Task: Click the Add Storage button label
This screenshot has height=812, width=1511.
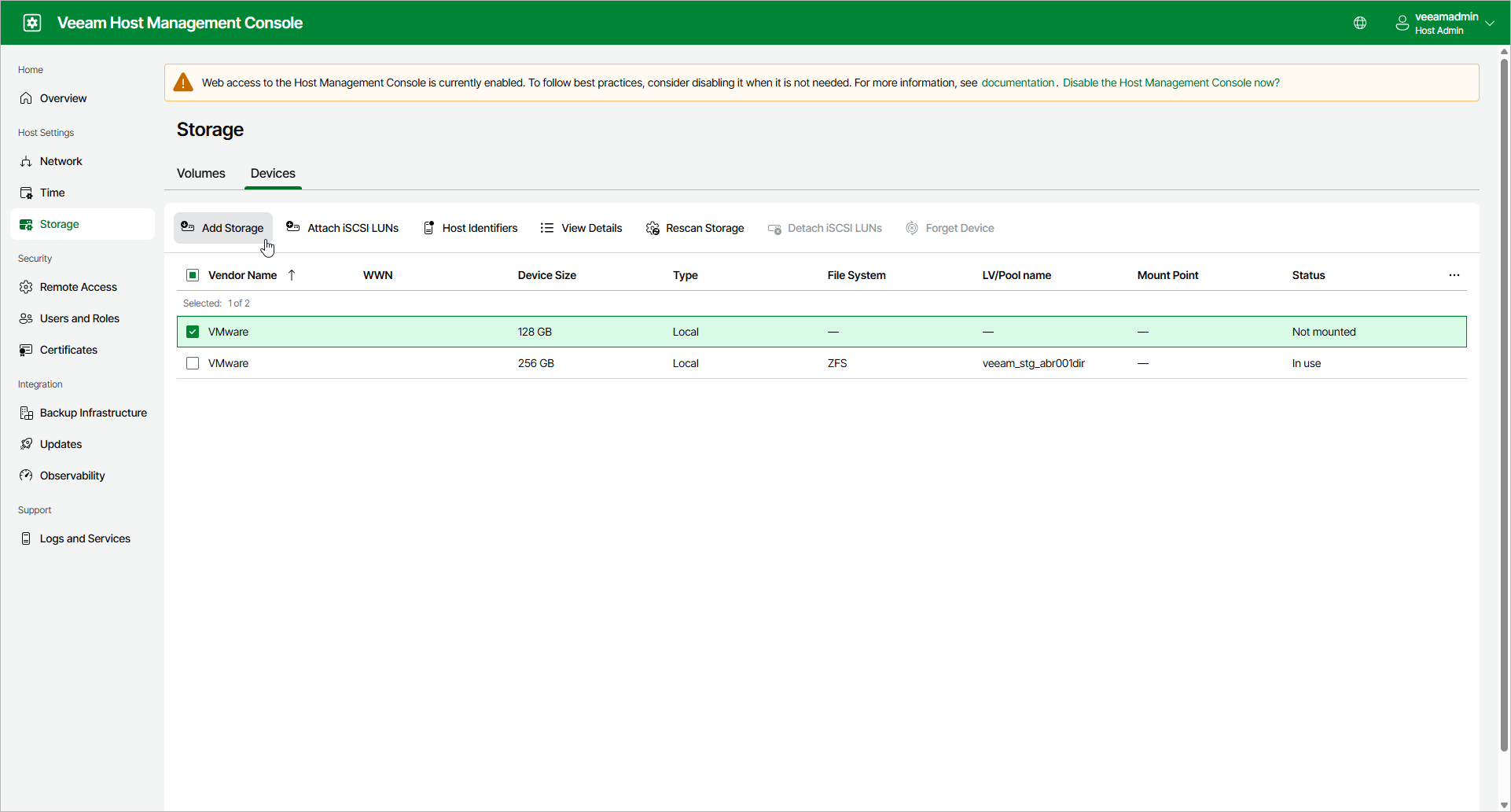Action: pos(233,228)
